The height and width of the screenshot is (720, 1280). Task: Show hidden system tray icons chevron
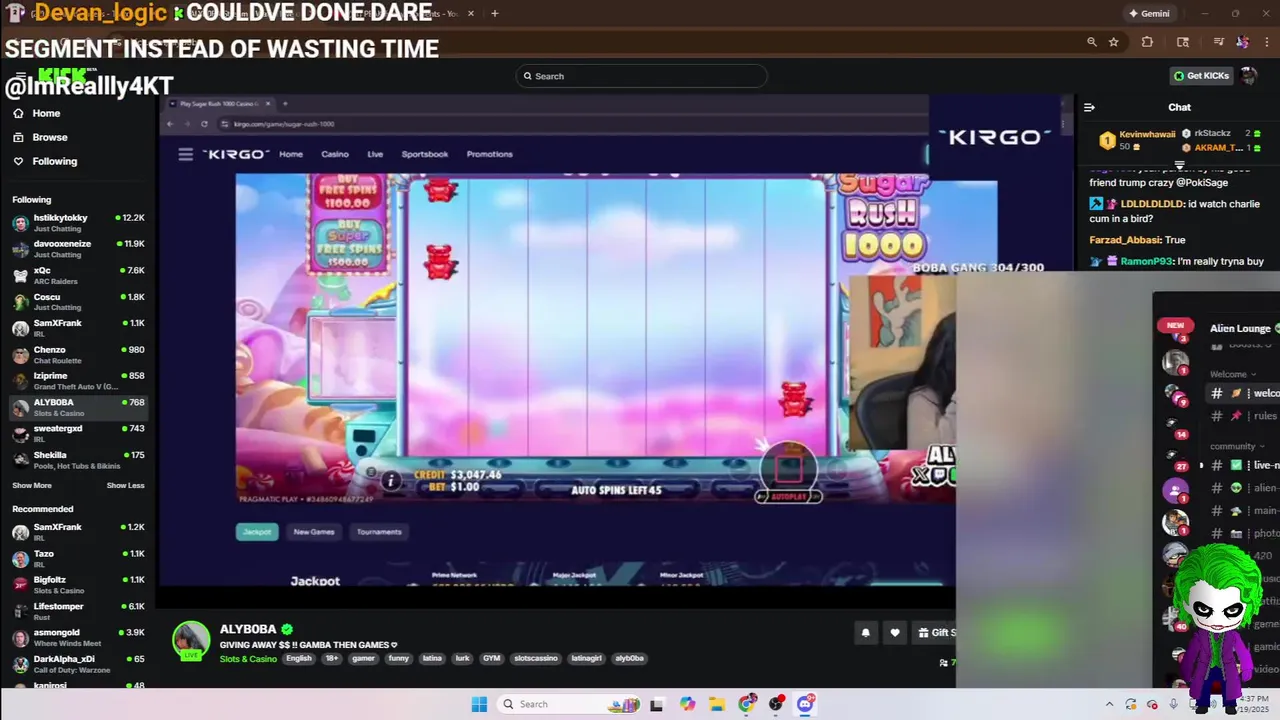1109,704
